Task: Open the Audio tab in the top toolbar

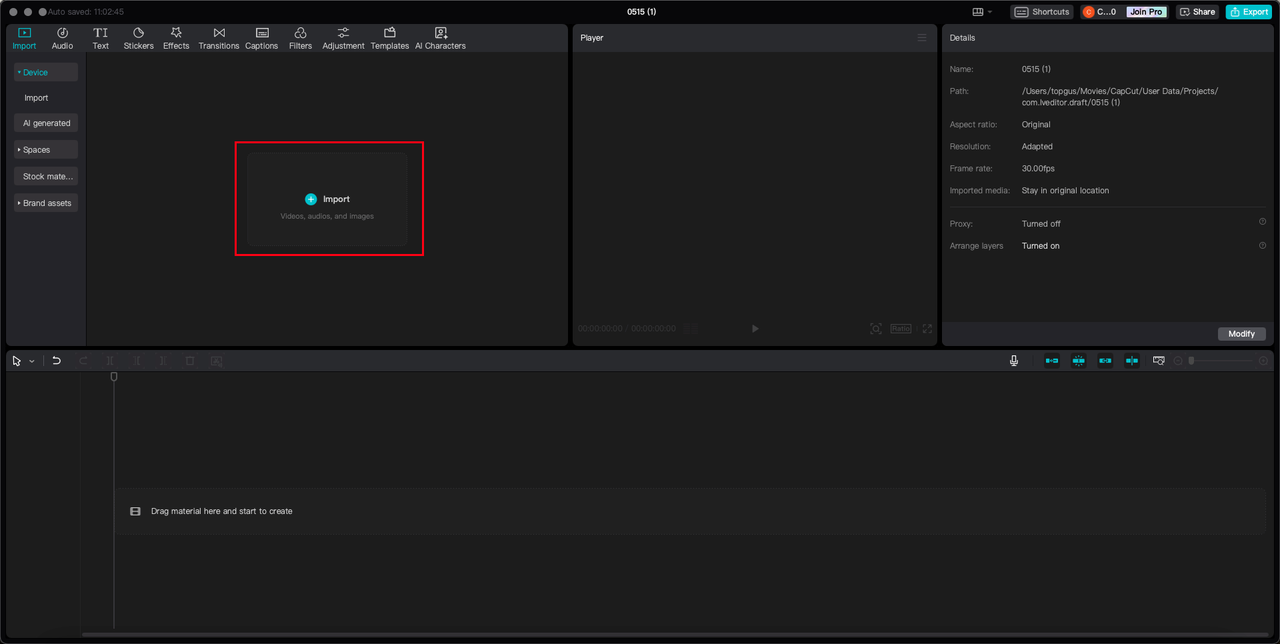Action: tap(62, 38)
